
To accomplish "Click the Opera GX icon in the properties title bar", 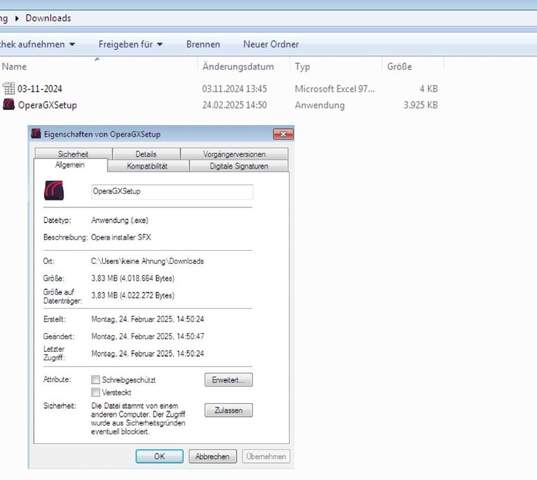I will [36, 134].
